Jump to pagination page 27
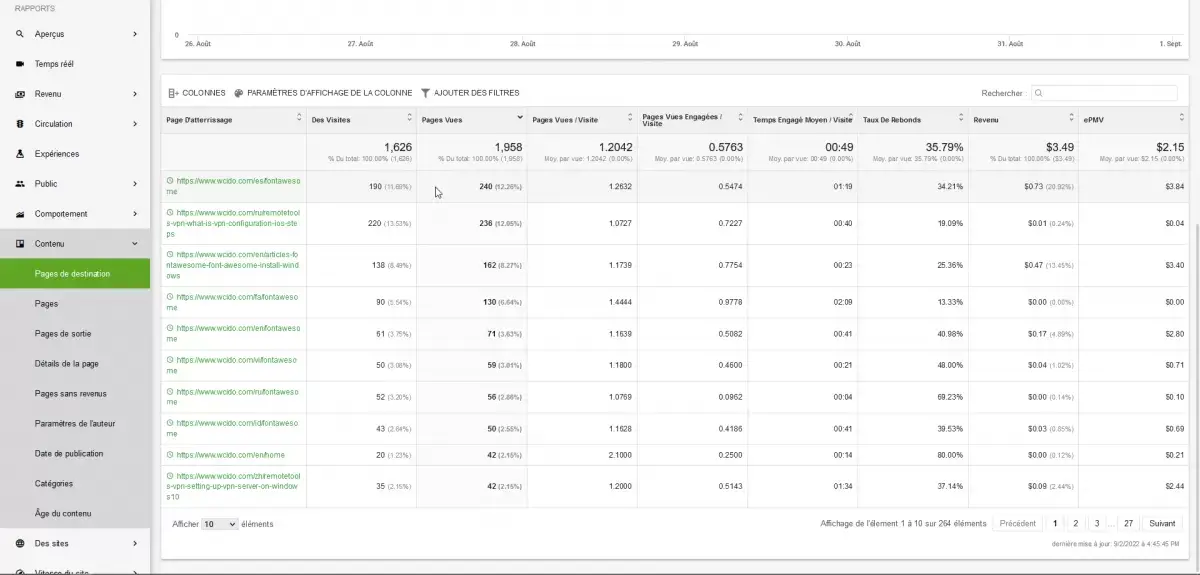1200x575 pixels. (1128, 523)
